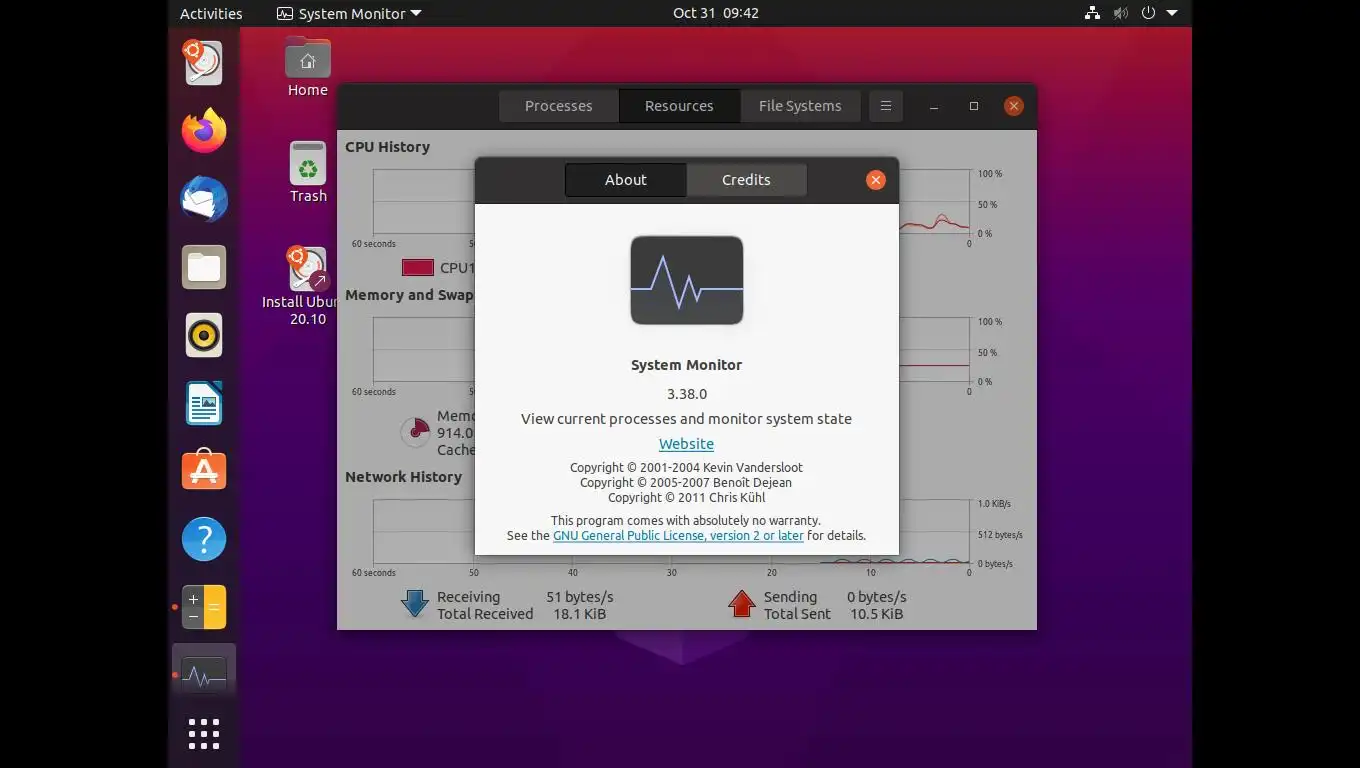Switch to Processes tab
Viewport: 1360px width, 768px height.
click(559, 105)
